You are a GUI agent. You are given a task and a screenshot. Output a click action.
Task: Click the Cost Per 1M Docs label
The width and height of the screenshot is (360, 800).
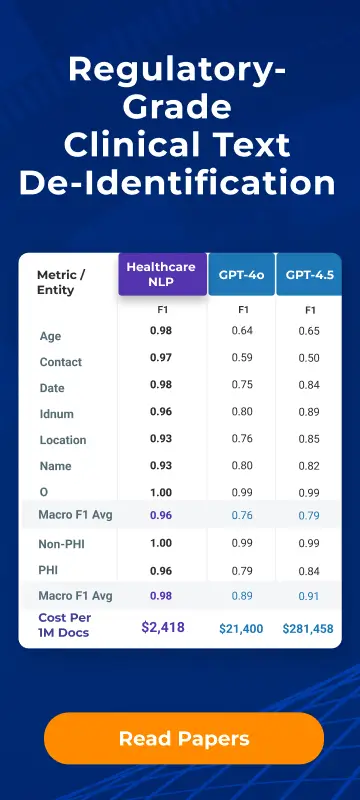pos(64,625)
